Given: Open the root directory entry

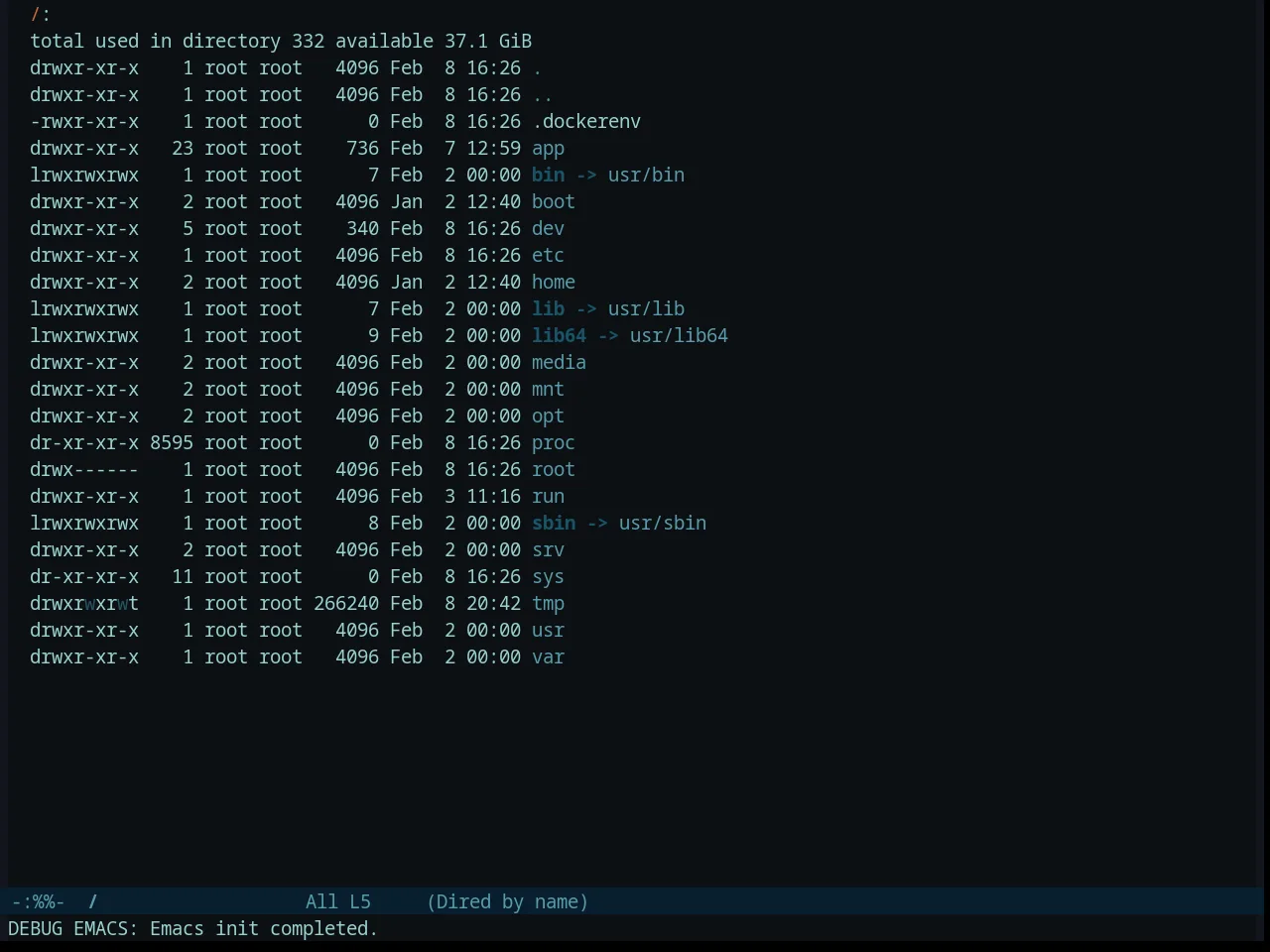Looking at the screenshot, I should (x=554, y=470).
